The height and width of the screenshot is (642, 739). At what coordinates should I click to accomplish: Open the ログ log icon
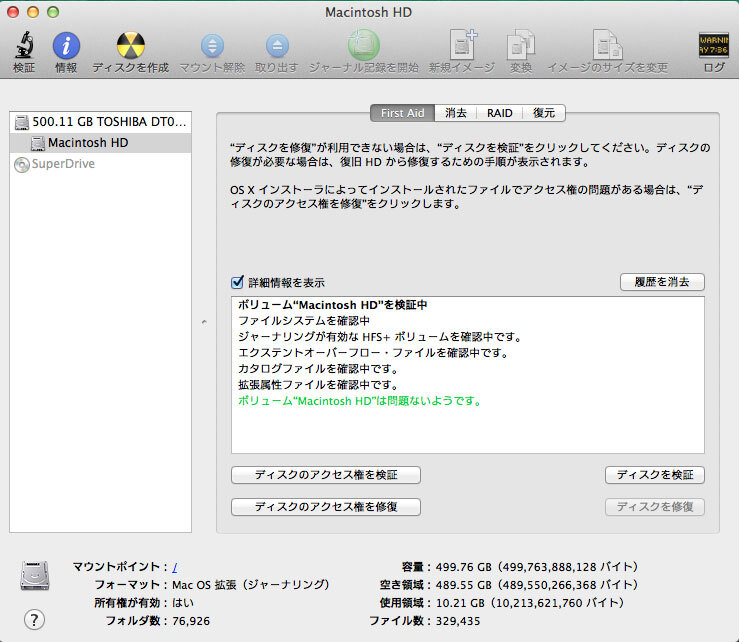point(714,45)
